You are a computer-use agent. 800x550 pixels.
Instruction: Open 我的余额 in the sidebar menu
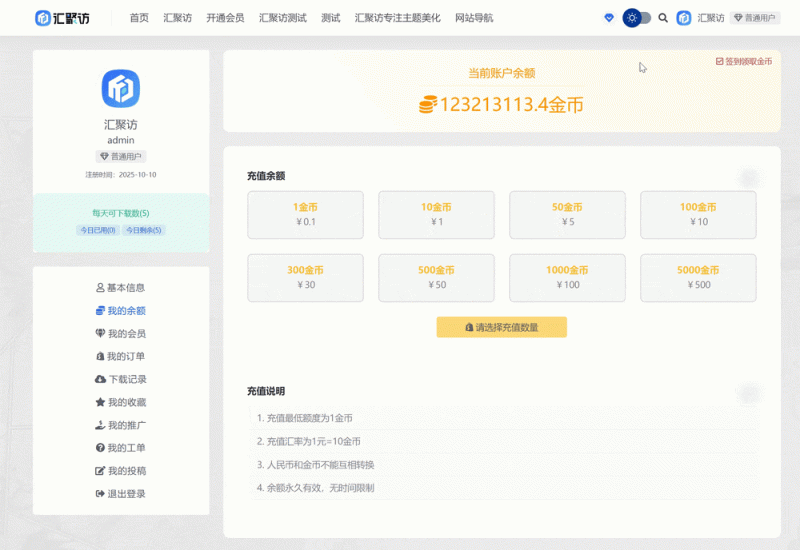click(x=121, y=311)
